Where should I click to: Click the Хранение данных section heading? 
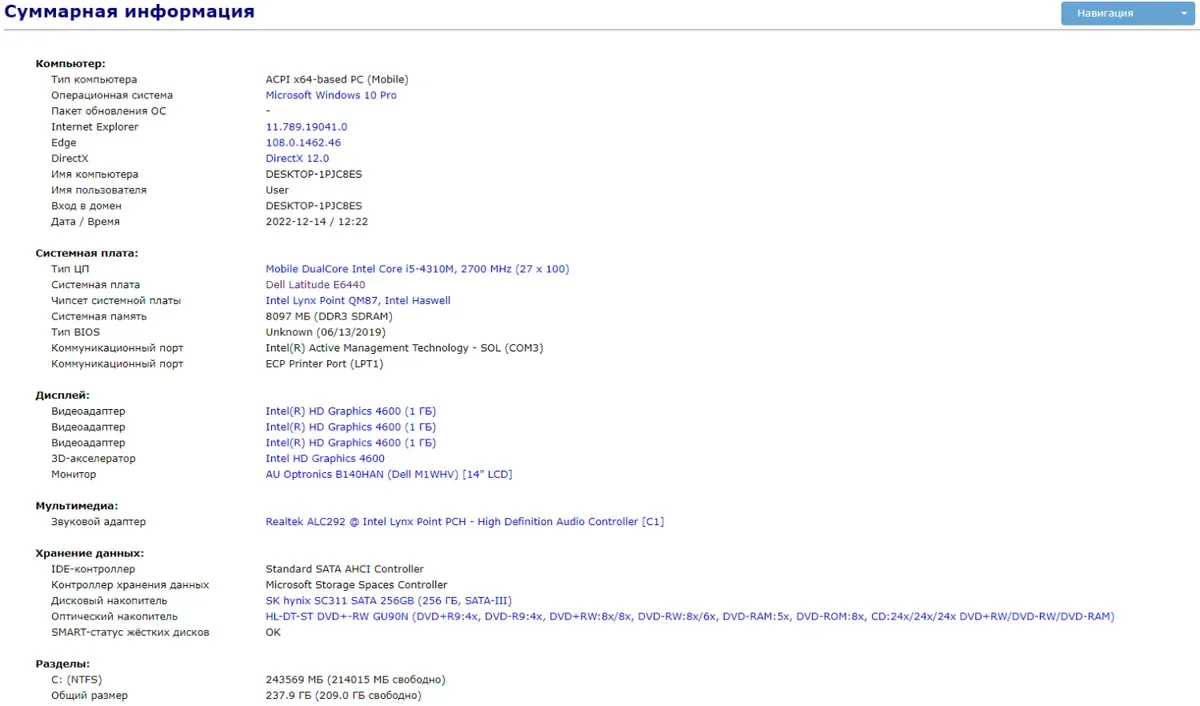89,553
